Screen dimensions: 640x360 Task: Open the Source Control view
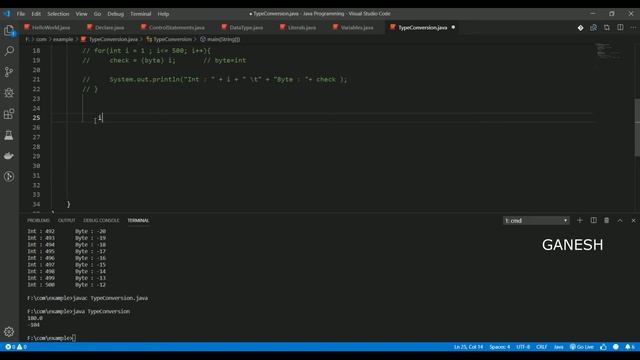[x=9, y=72]
